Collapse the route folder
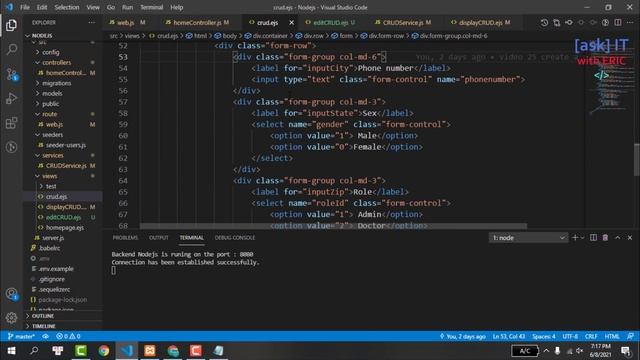Screen dimensions: 640x360 [x=49, y=114]
